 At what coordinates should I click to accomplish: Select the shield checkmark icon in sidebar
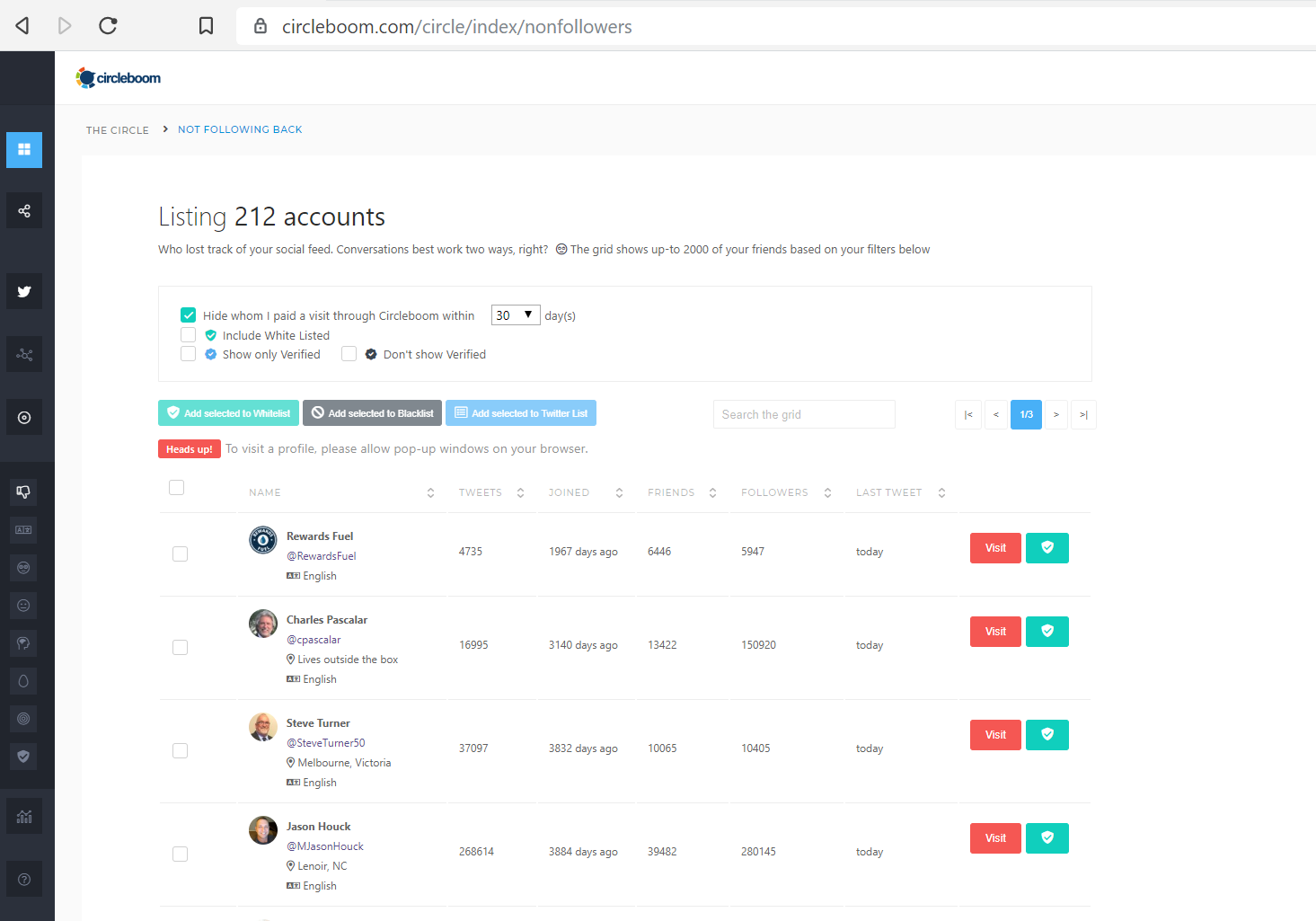[23, 757]
